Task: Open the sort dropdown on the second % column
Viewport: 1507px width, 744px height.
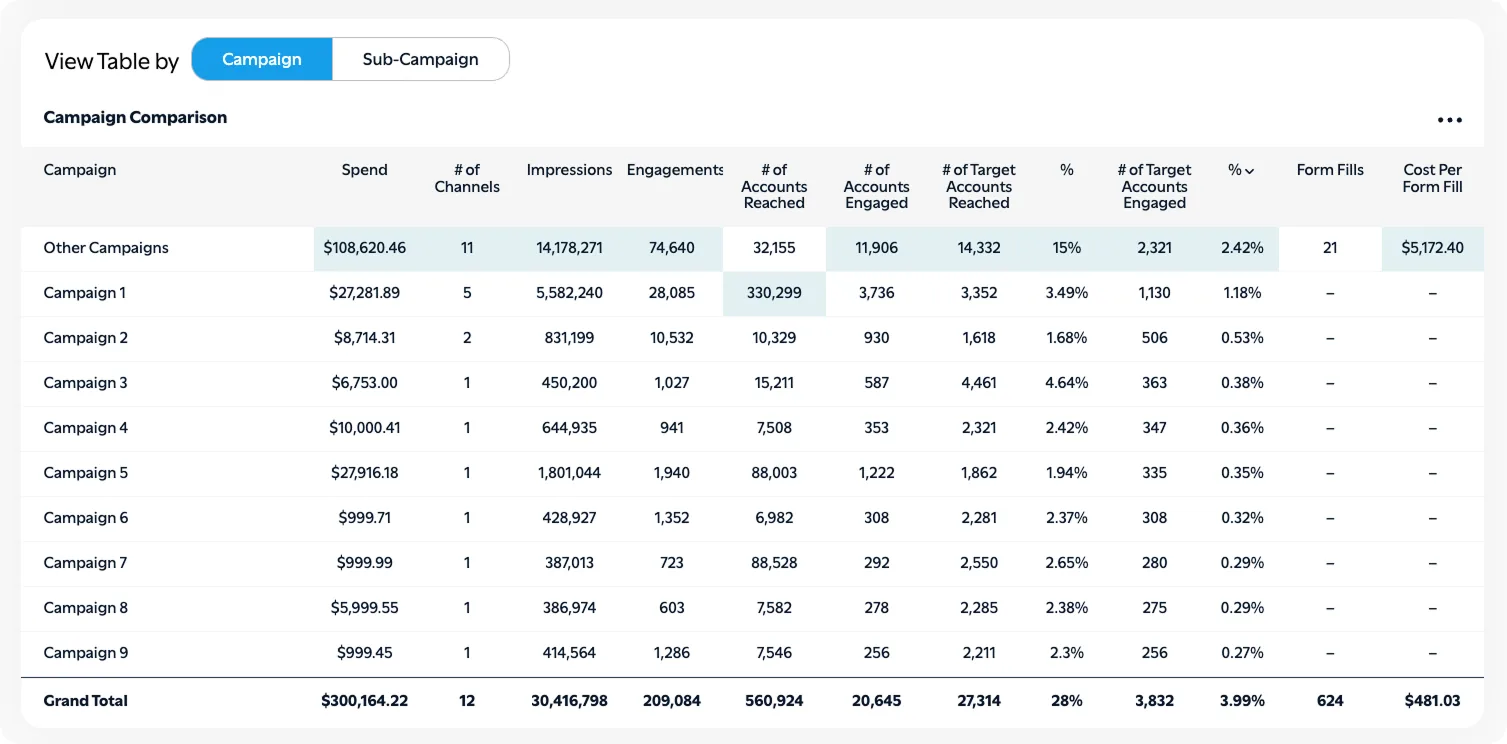Action: [x=1240, y=170]
